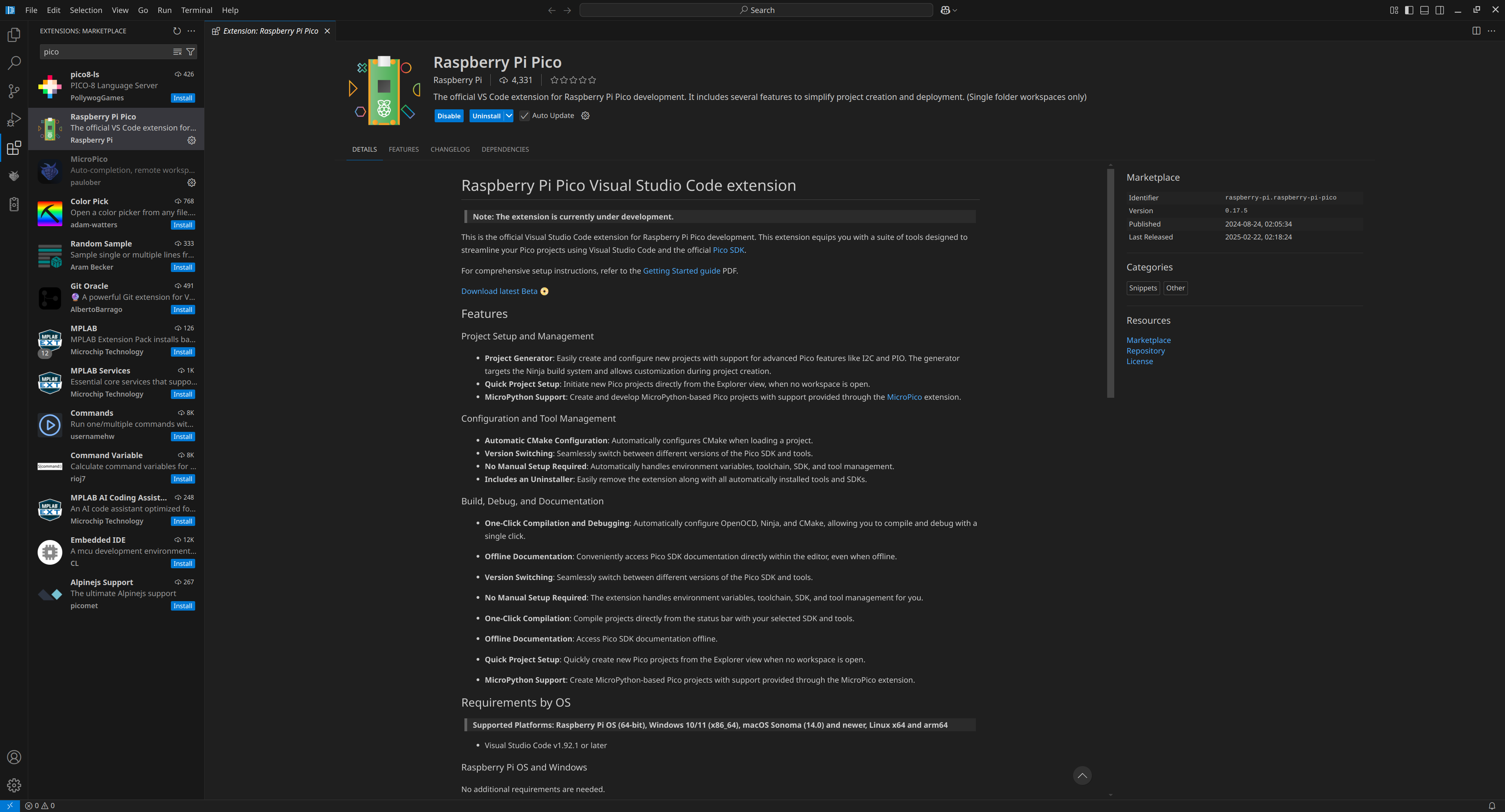Open the Explorer view in activity bar
The height and width of the screenshot is (812, 1505).
(x=14, y=35)
